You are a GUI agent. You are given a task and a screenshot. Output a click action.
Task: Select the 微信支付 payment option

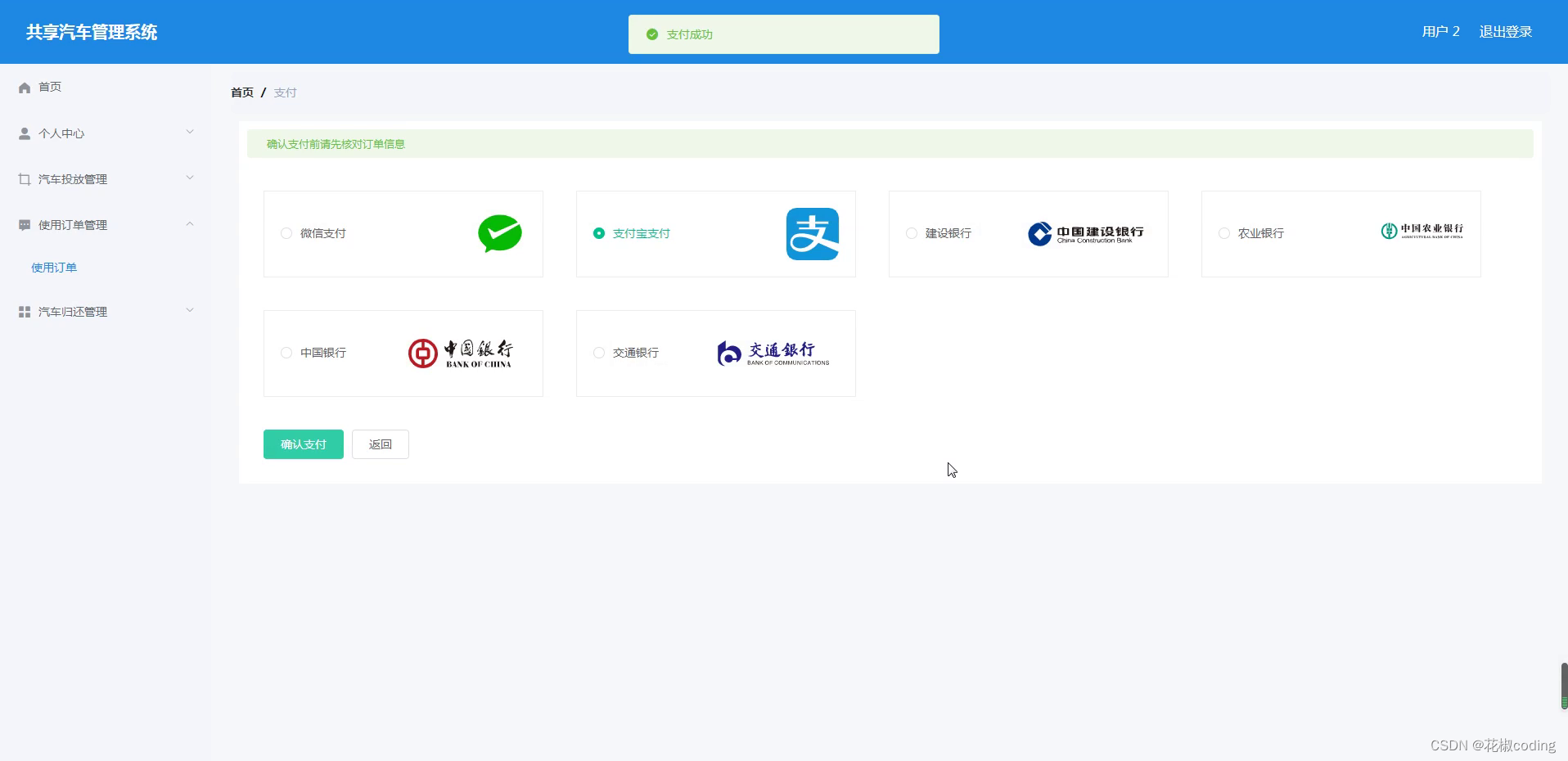point(286,233)
